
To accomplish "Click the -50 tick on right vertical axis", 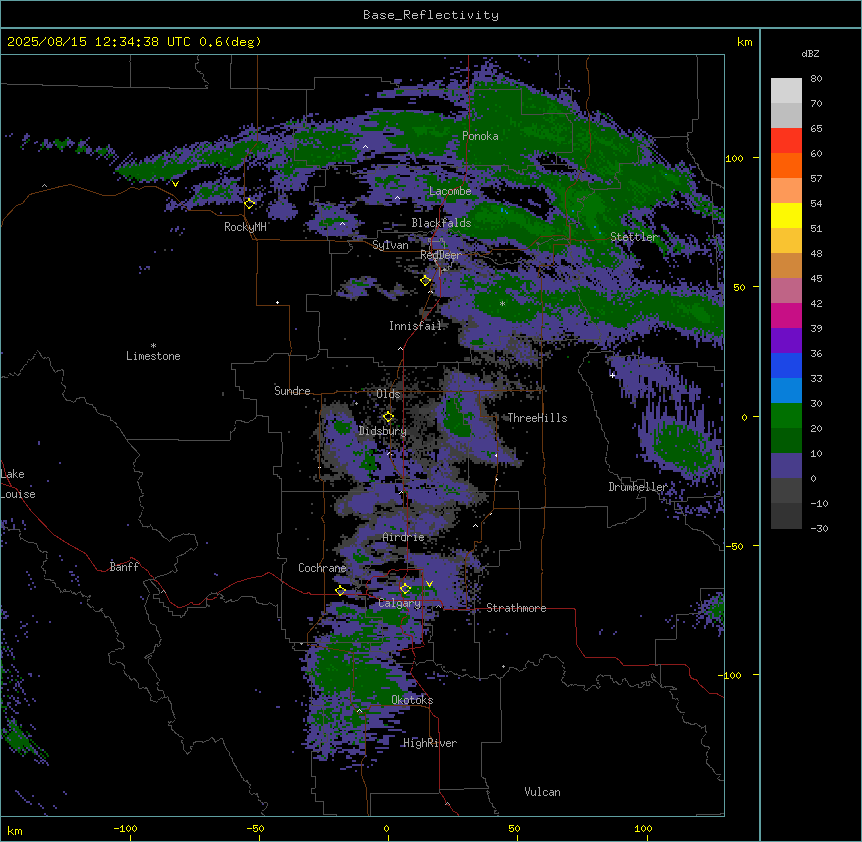I will pyautogui.click(x=734, y=546).
